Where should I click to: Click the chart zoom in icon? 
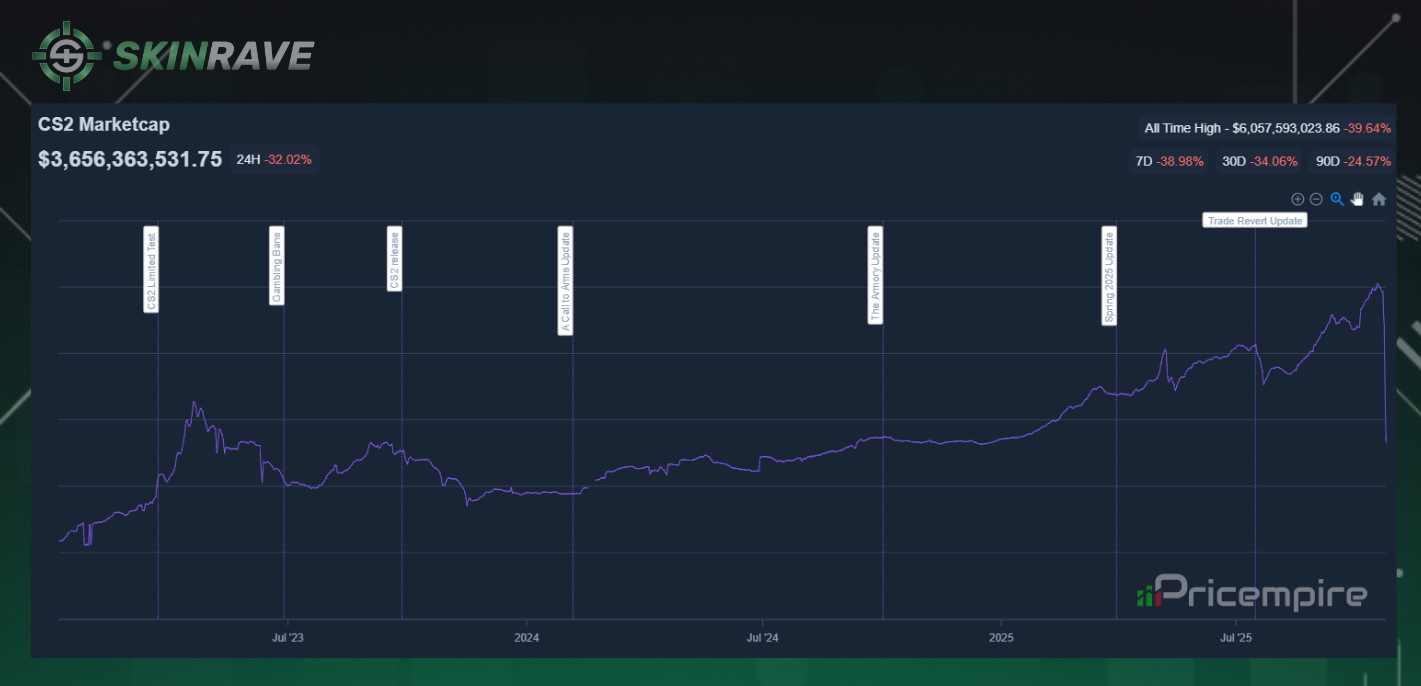coord(1298,199)
